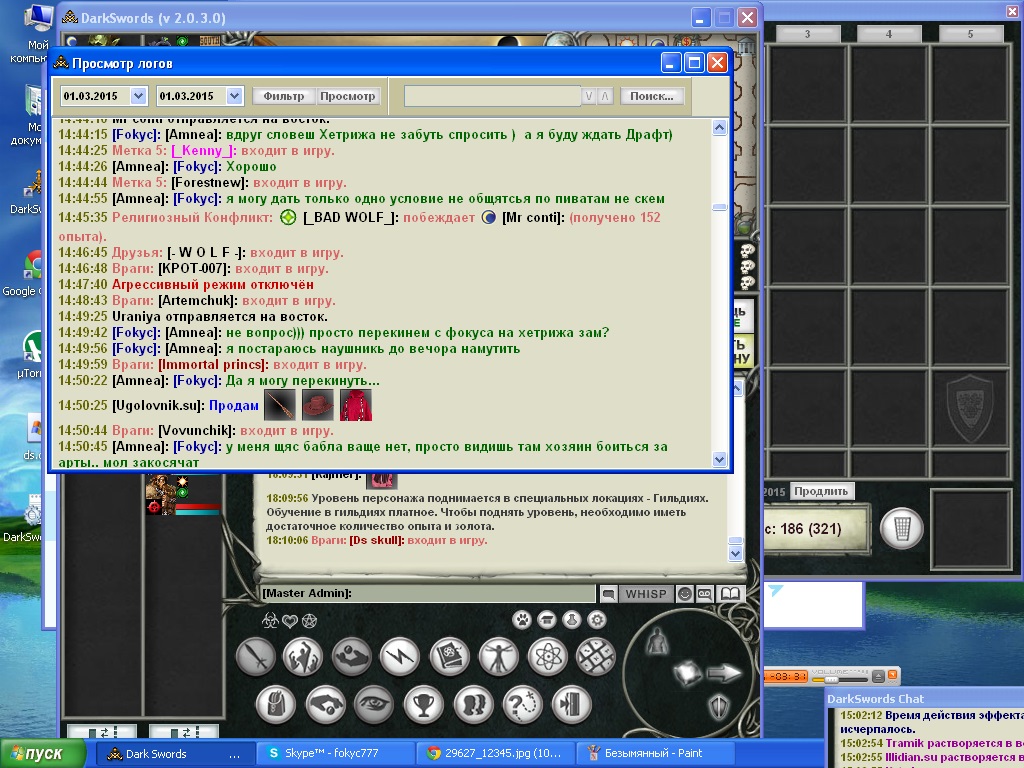Open the пуск Start button
1024x768 pixels.
(x=43, y=754)
